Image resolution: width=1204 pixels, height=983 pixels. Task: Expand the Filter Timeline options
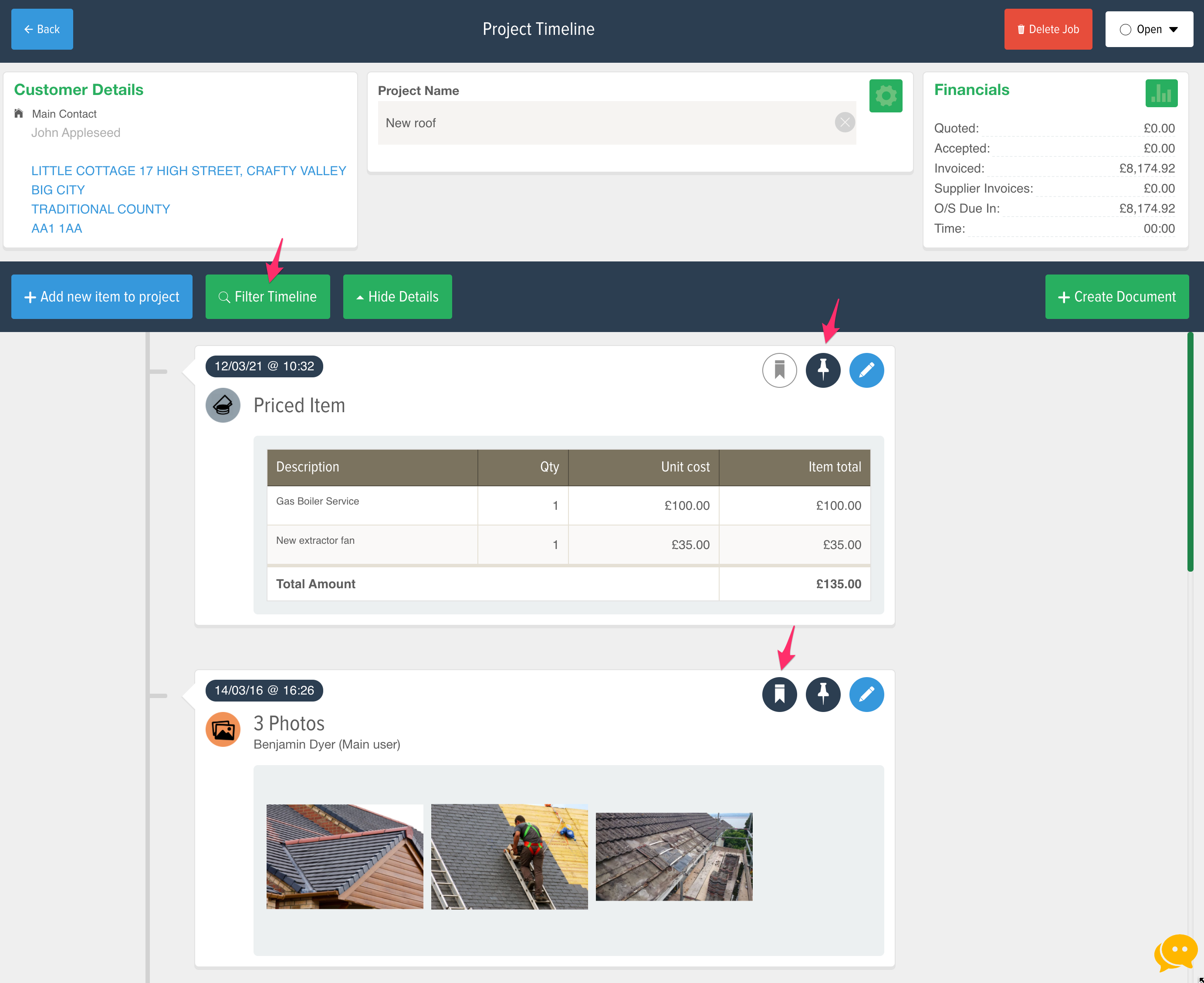pos(267,296)
